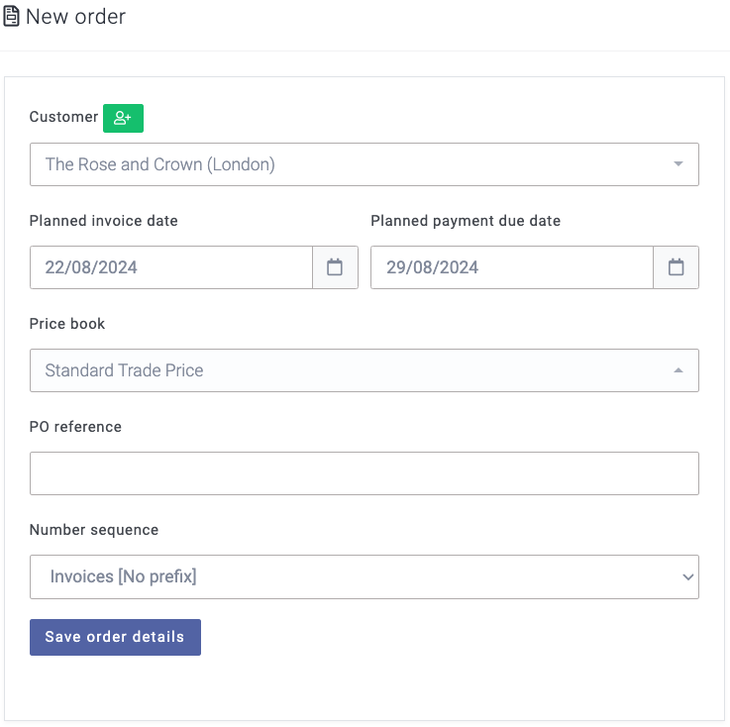Click the Price book label
730x727 pixels.
click(x=67, y=324)
